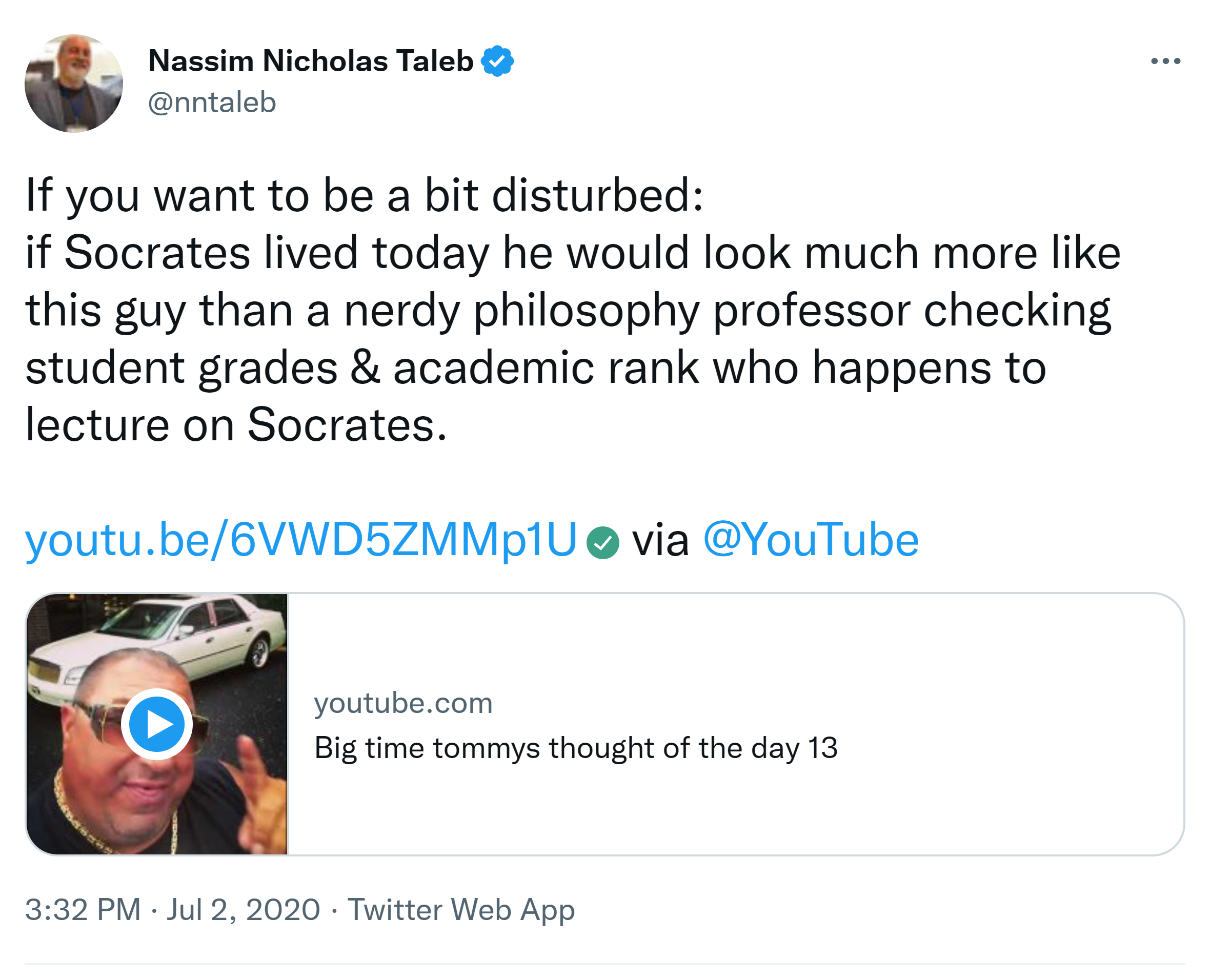Open the 'Big time tommys thought' card title
The width and height of the screenshot is (1210, 980).
pyautogui.click(x=575, y=748)
